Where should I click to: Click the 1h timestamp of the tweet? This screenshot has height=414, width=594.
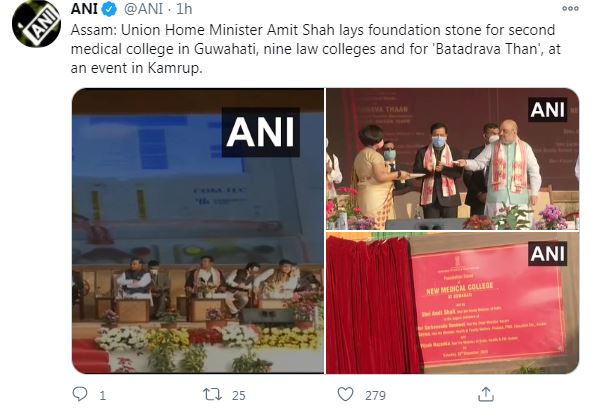184,9
